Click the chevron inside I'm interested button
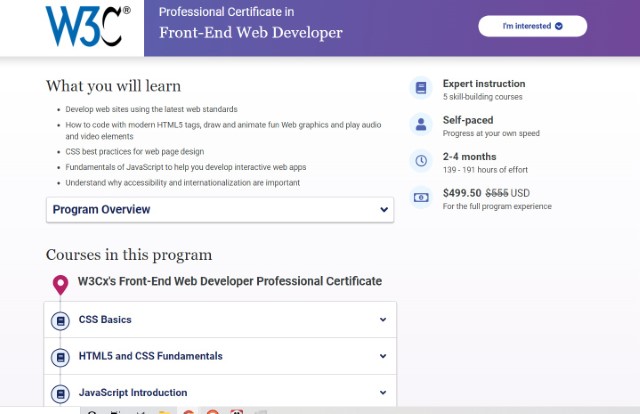Image resolution: width=640 pixels, height=414 pixels. [x=559, y=26]
